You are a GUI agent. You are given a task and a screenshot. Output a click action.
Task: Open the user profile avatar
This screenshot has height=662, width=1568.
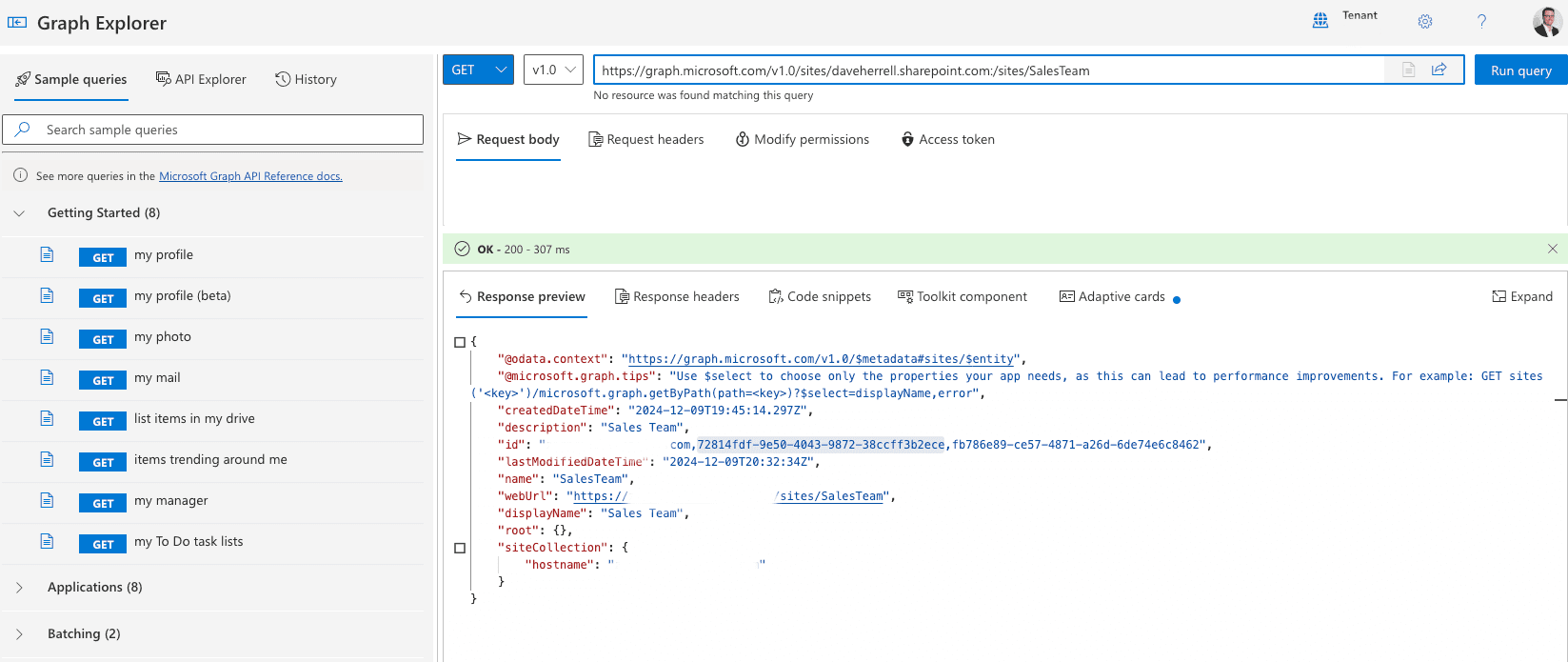pyautogui.click(x=1547, y=21)
